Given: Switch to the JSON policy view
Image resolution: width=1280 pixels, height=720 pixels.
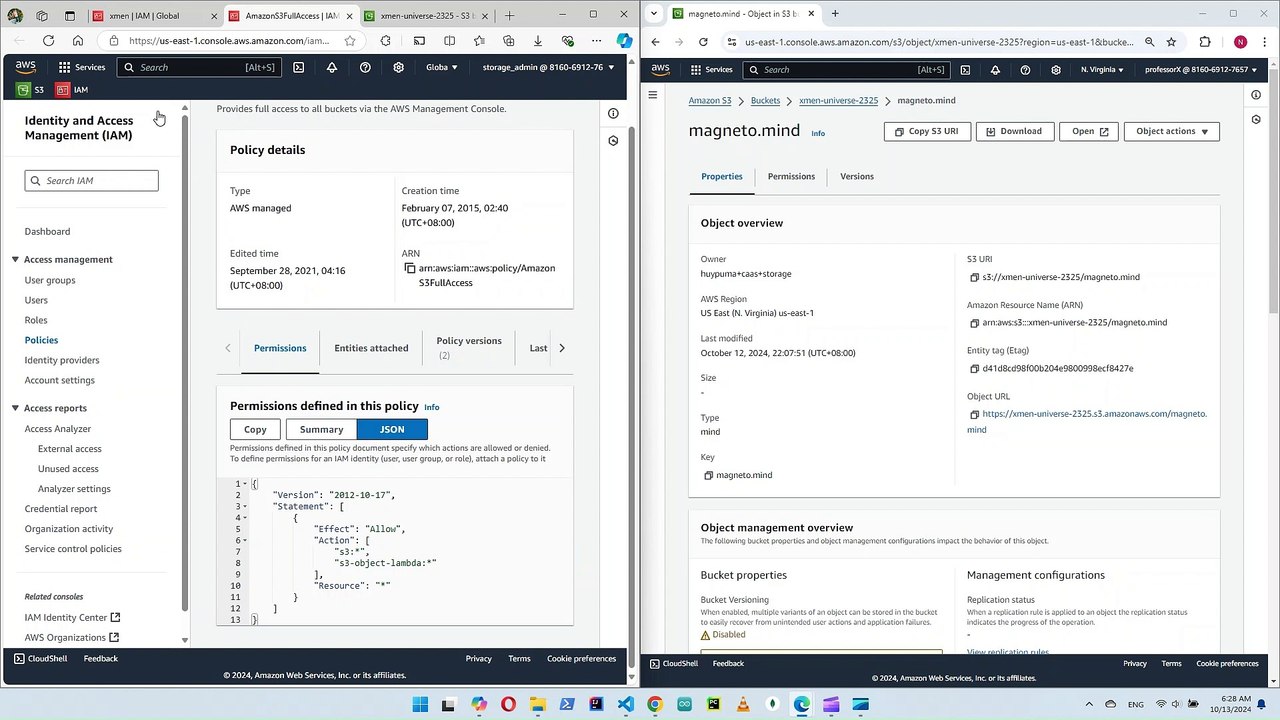Looking at the screenshot, I should [x=392, y=430].
